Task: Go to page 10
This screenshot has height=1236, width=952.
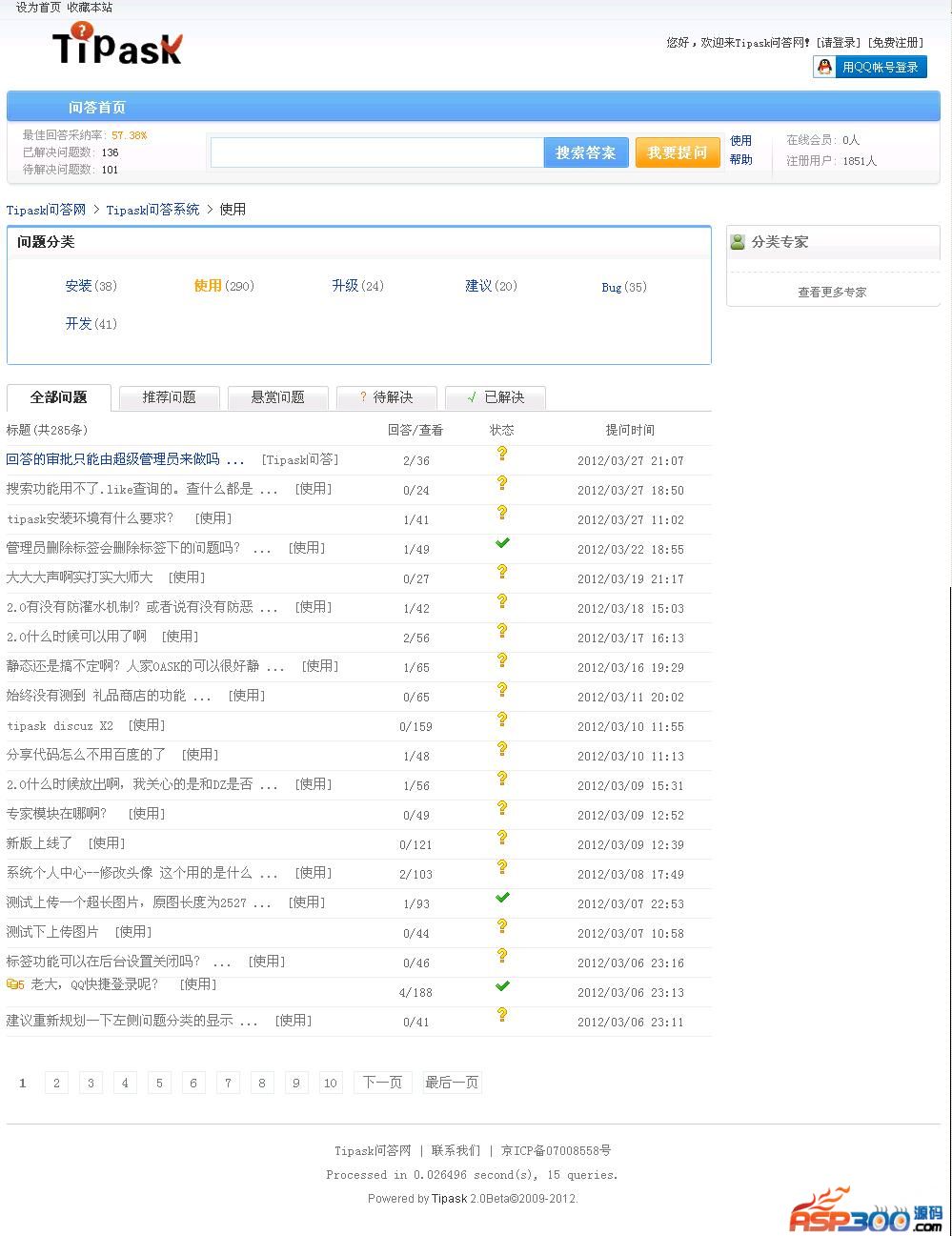Action: tap(331, 1083)
